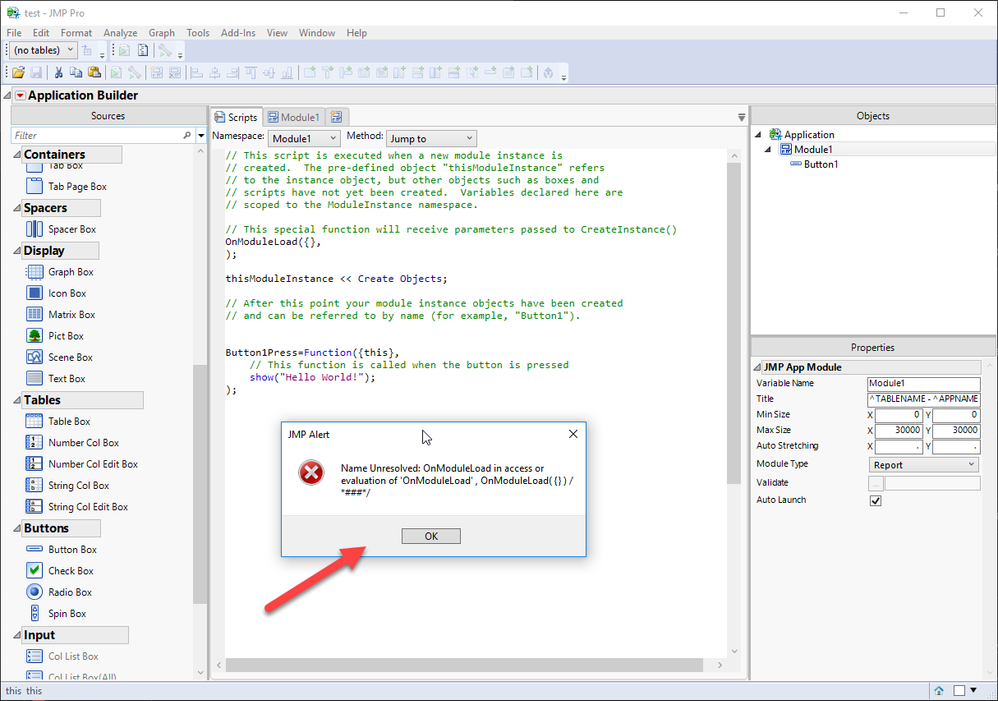Select the Number Col Edit Box icon
998x701 pixels.
pyautogui.click(x=34, y=464)
